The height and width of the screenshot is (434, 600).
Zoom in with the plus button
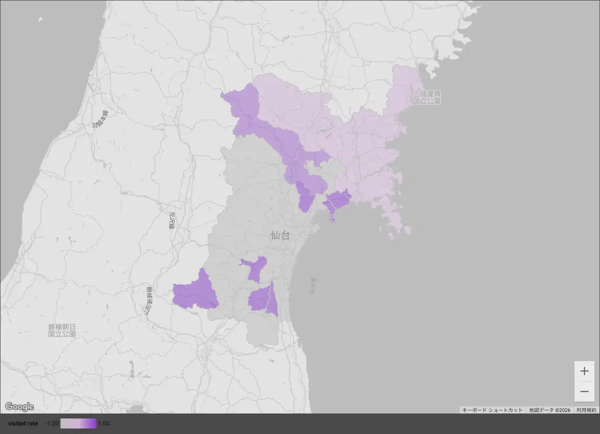584,371
